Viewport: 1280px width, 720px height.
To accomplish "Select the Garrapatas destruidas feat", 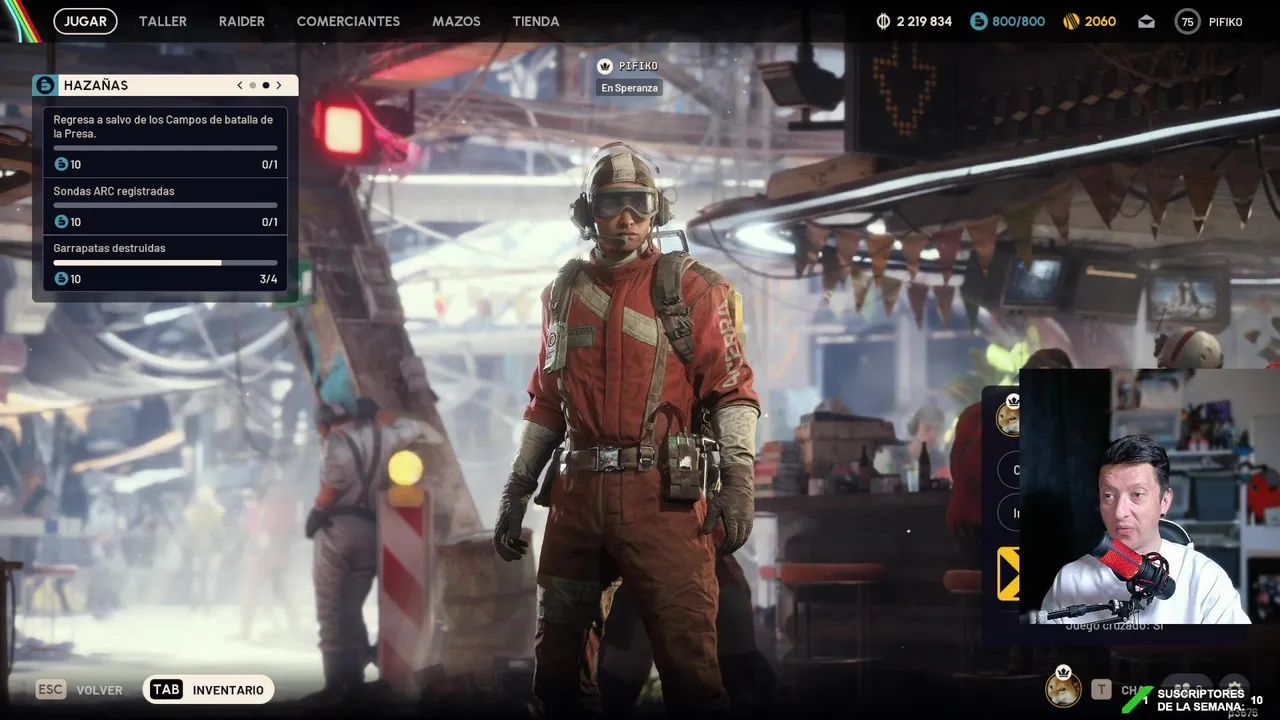I will pos(165,263).
